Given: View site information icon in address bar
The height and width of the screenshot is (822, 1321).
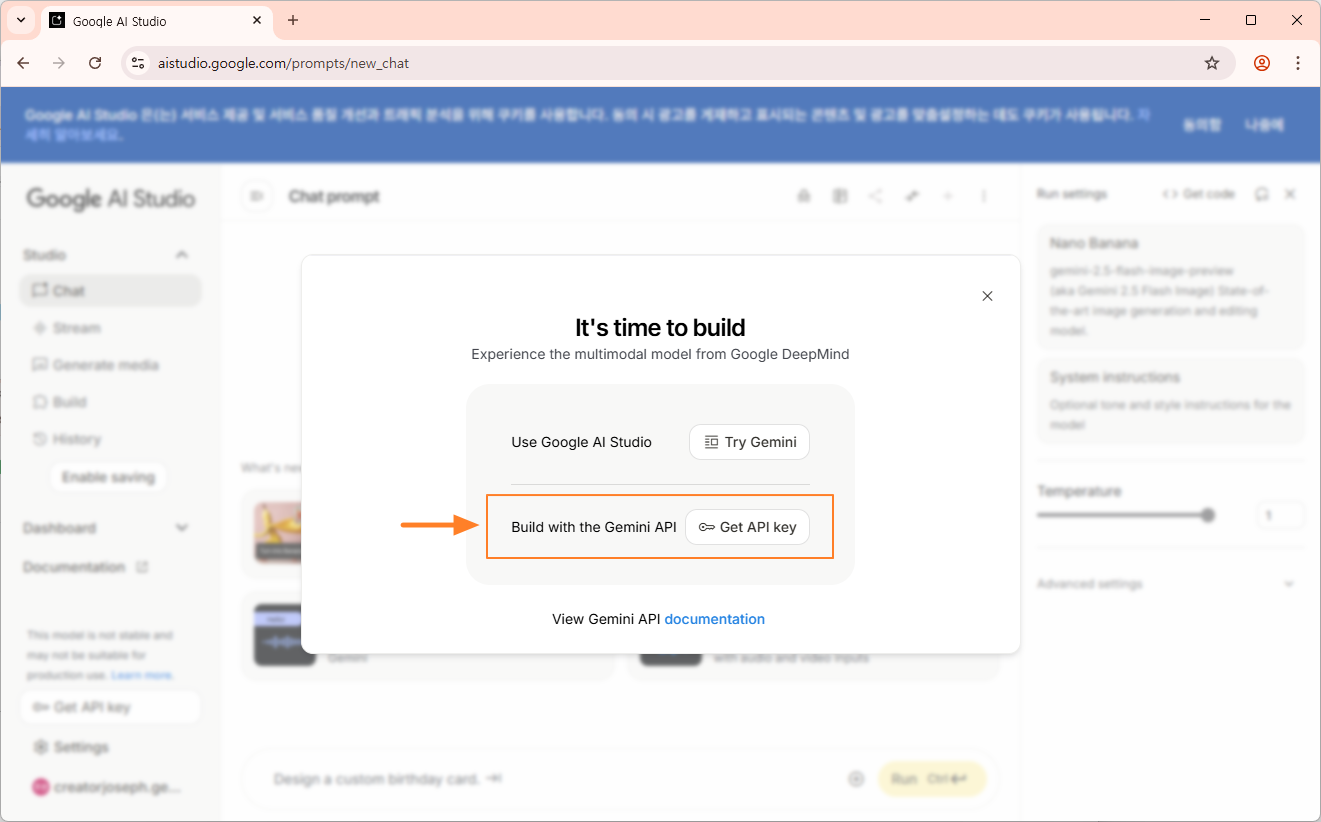Looking at the screenshot, I should (138, 63).
